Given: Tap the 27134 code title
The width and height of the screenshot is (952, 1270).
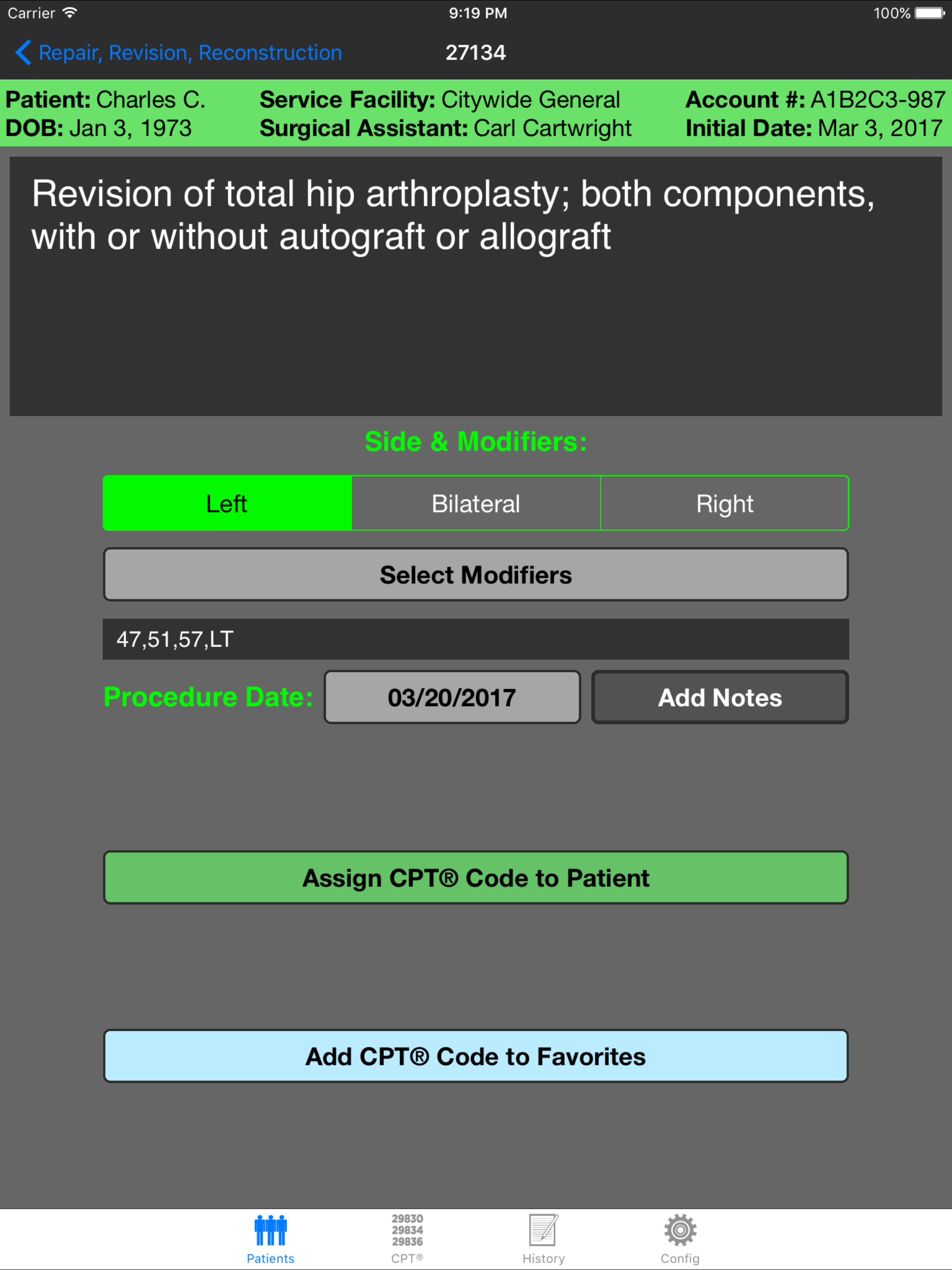Looking at the screenshot, I should click(x=476, y=53).
